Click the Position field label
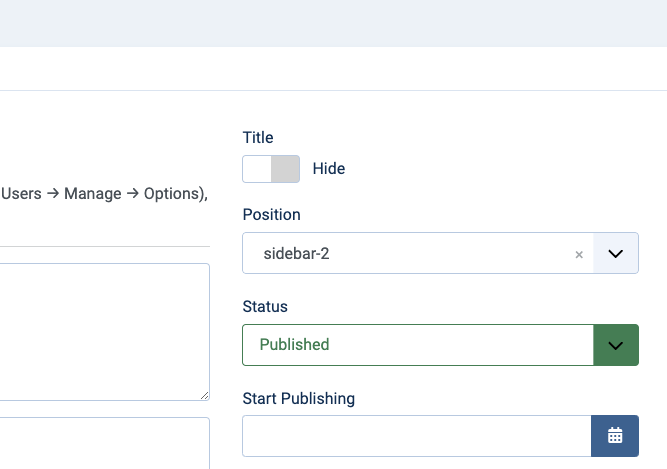667x469 pixels. pos(271,215)
